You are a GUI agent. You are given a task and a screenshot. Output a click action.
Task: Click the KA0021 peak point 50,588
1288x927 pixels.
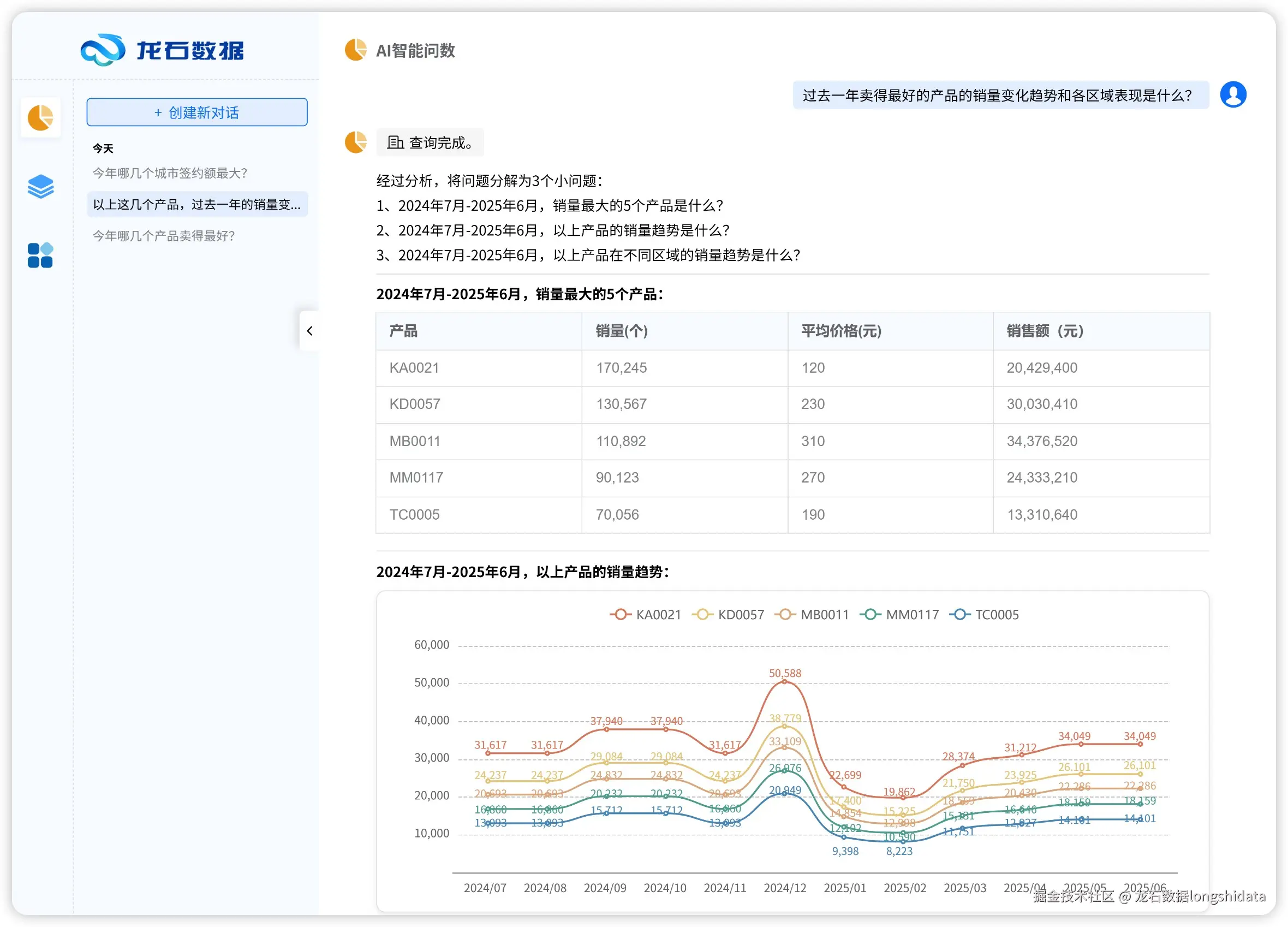point(784,682)
